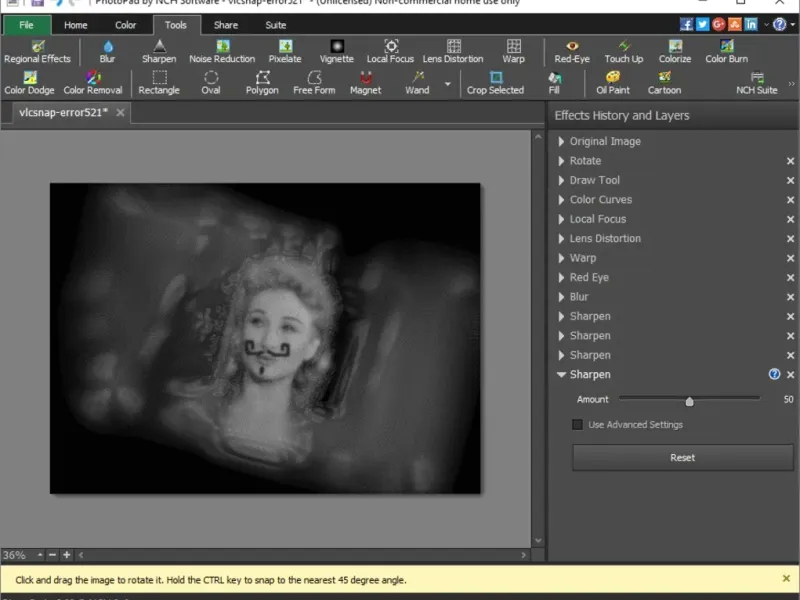Open the Lens Distortion tool
800x600 pixels.
[453, 51]
